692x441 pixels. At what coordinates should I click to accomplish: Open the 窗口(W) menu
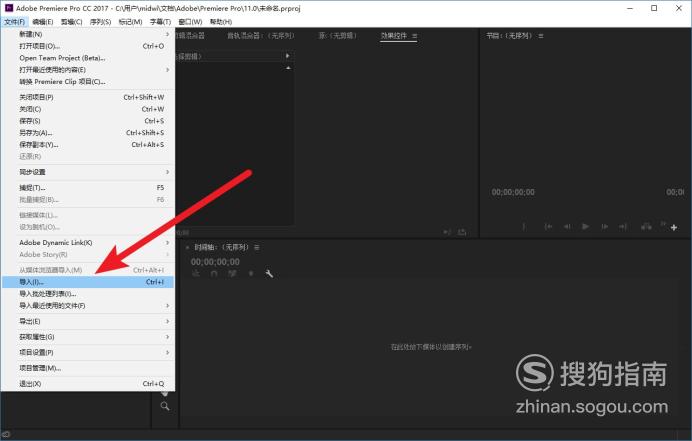point(190,22)
